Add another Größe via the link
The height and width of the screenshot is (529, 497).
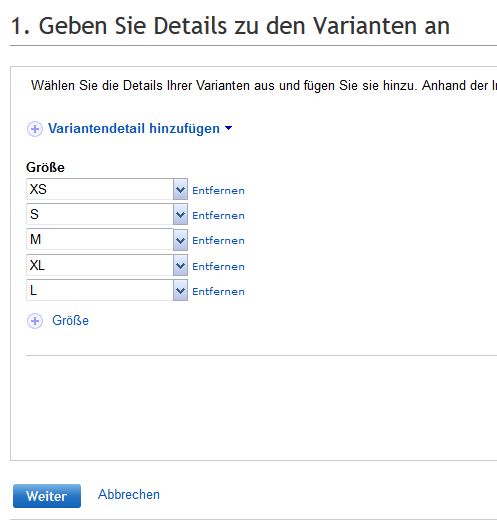[x=70, y=321]
